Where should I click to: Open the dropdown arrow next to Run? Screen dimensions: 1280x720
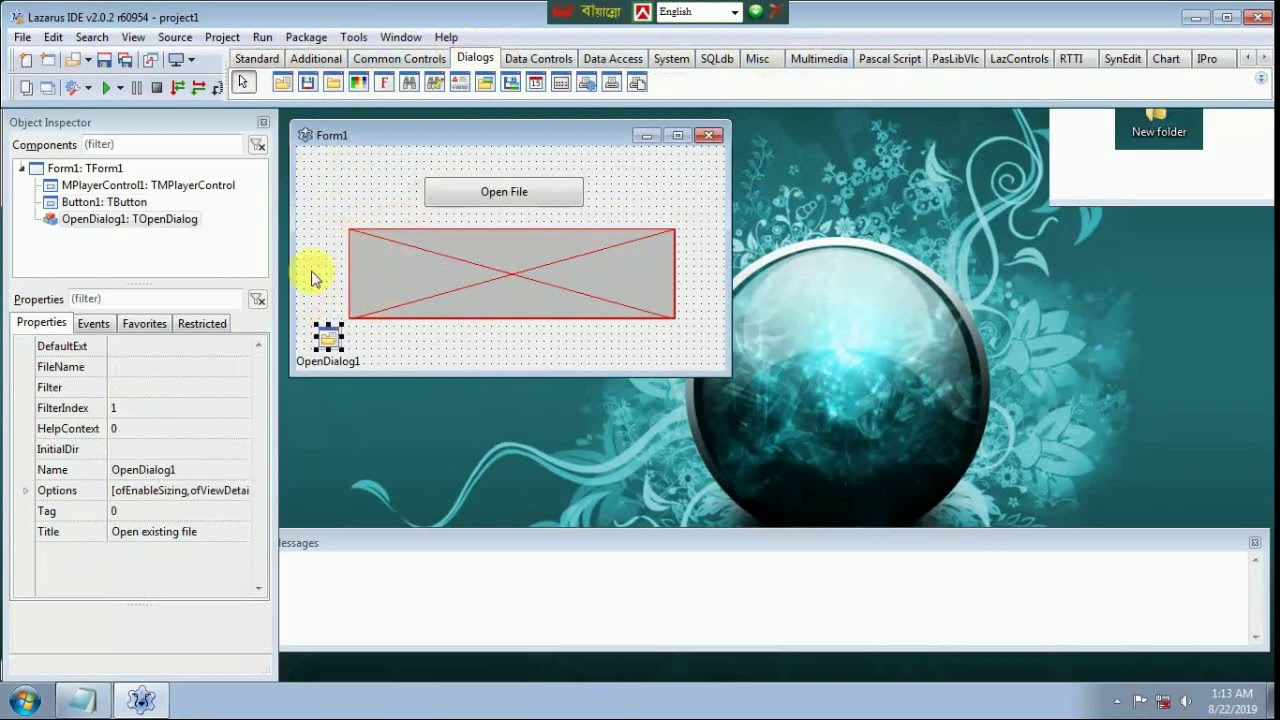(x=120, y=88)
